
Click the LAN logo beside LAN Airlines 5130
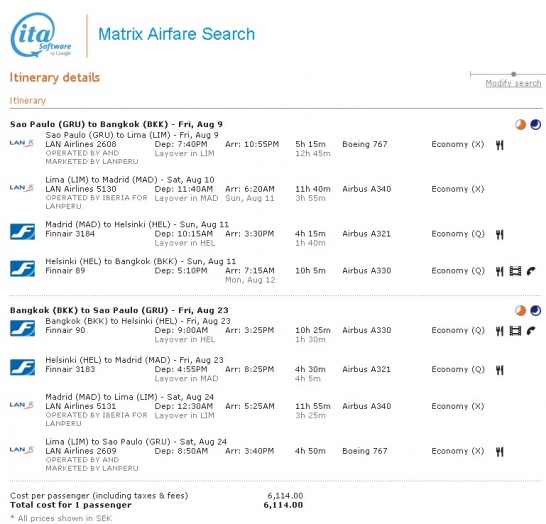(22, 188)
